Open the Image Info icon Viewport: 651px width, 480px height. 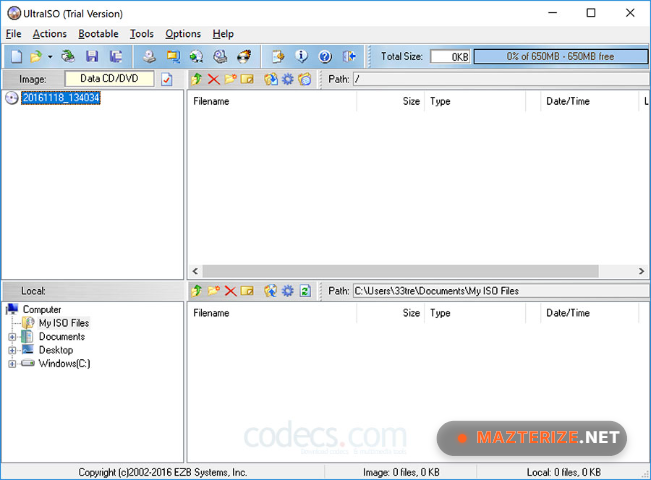[x=301, y=56]
